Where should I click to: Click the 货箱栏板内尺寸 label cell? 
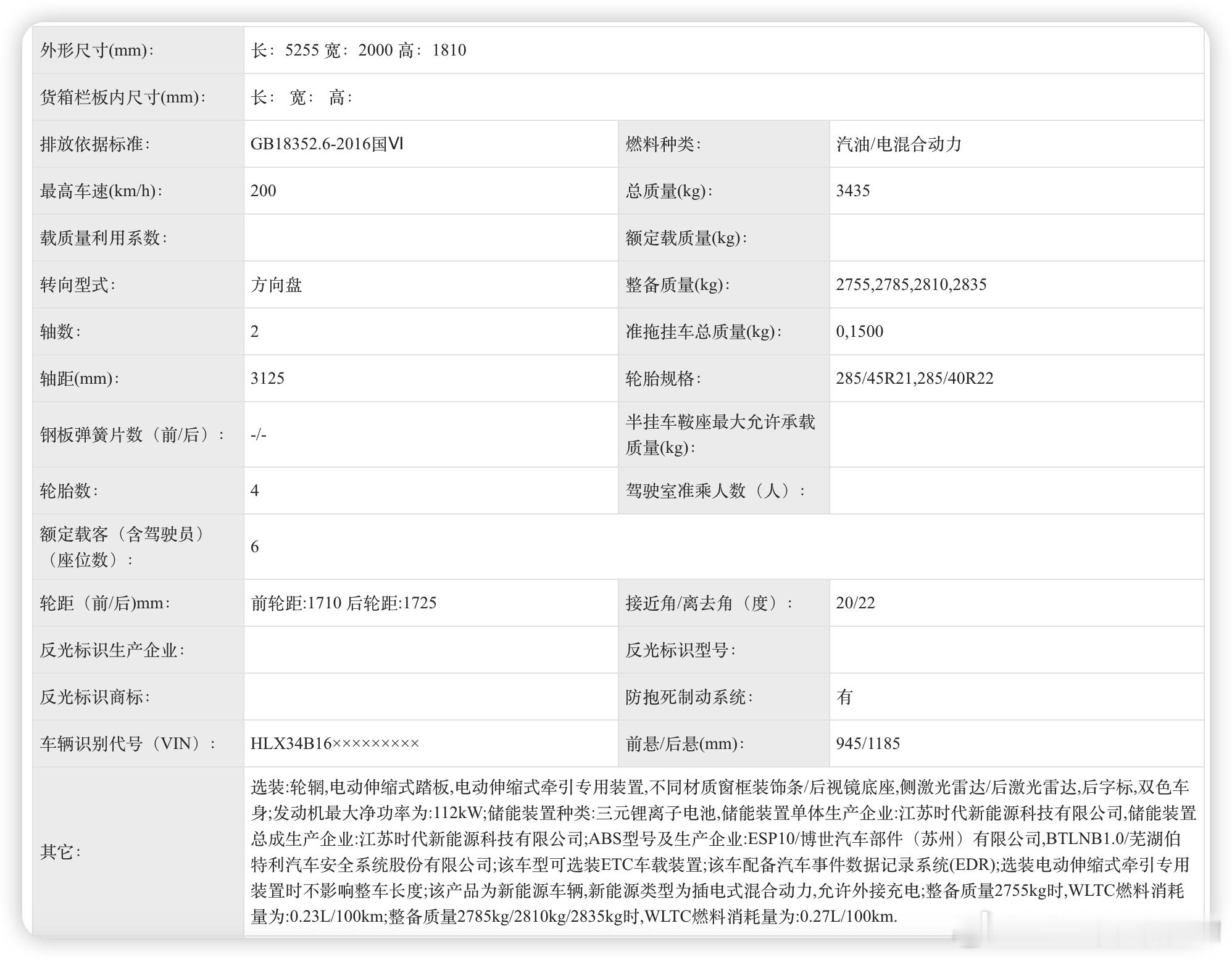tap(123, 97)
